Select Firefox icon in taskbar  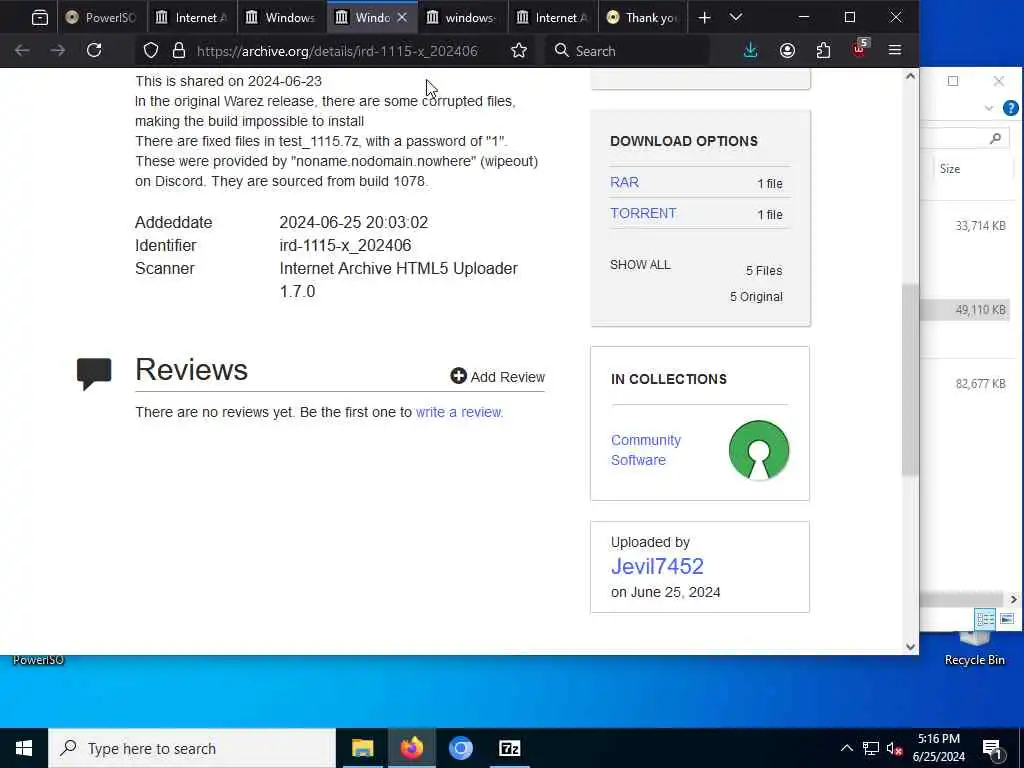411,748
